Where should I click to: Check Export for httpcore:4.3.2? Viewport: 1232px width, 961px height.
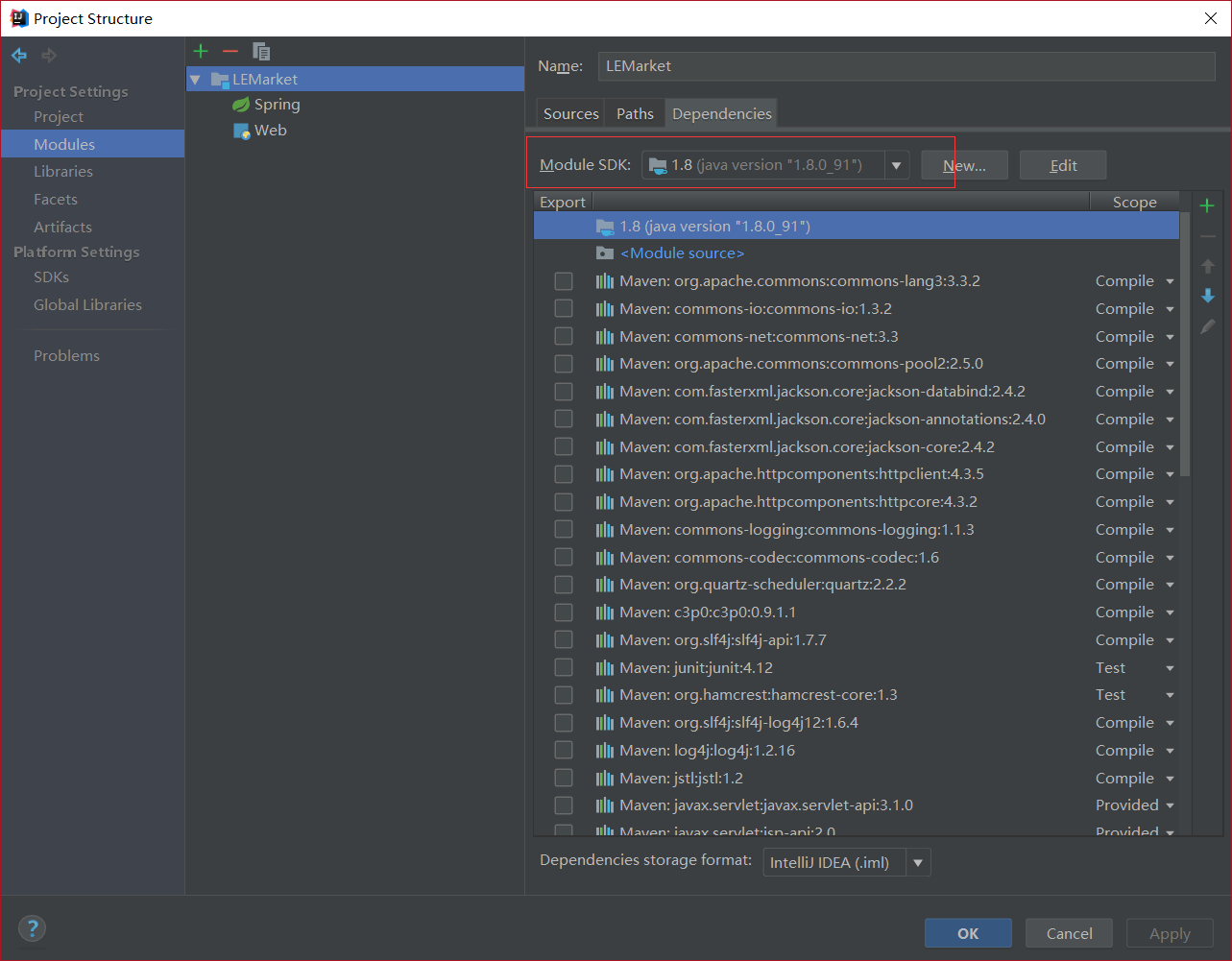(x=564, y=502)
